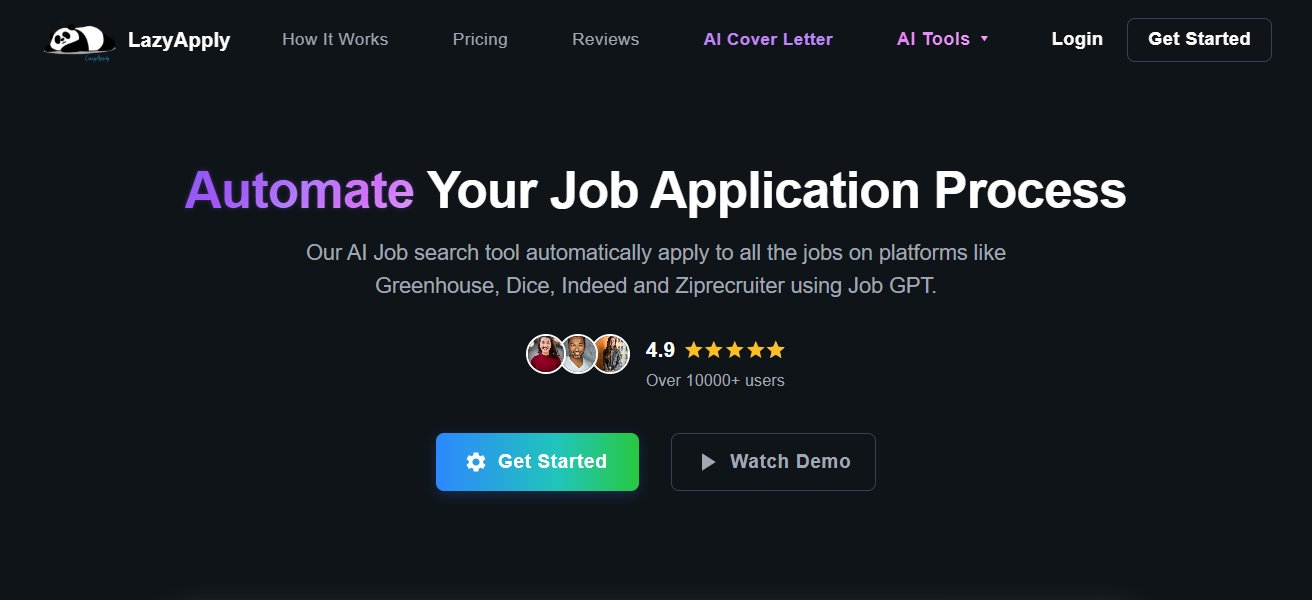
Task: Click the third user avatar photo
Action: pos(611,354)
